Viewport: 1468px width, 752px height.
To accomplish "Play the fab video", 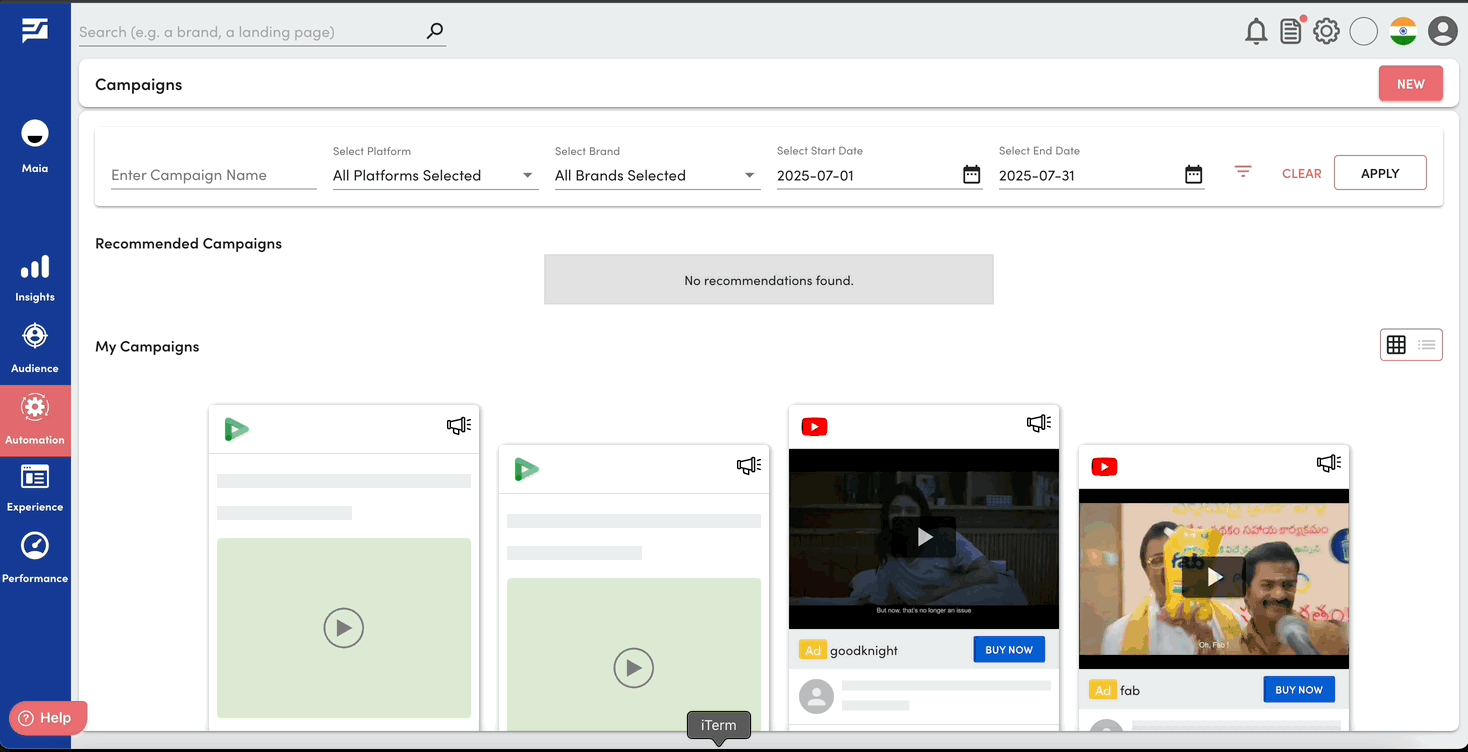I will point(1214,578).
